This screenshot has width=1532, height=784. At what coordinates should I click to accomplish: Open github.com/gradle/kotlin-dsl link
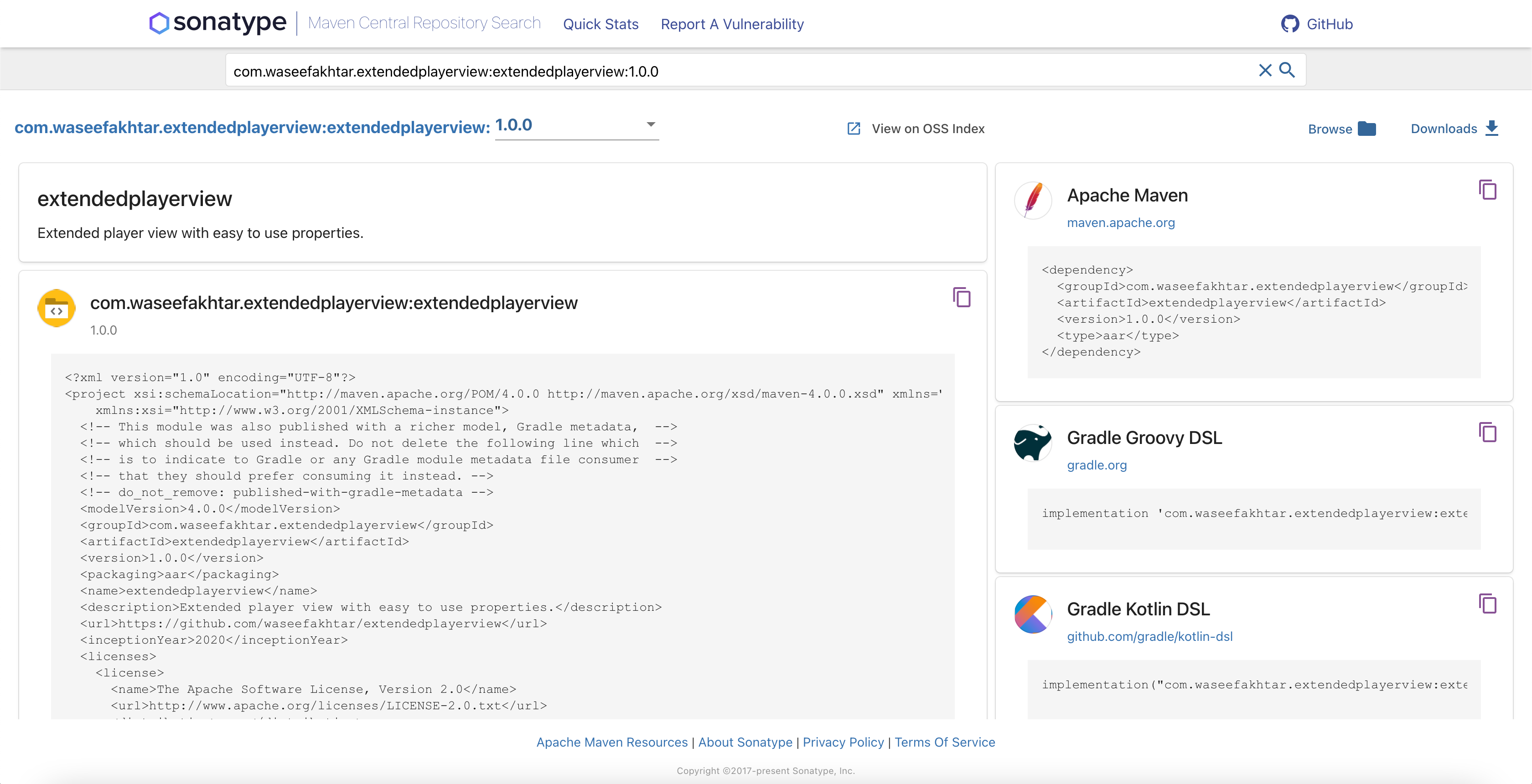pos(1149,637)
